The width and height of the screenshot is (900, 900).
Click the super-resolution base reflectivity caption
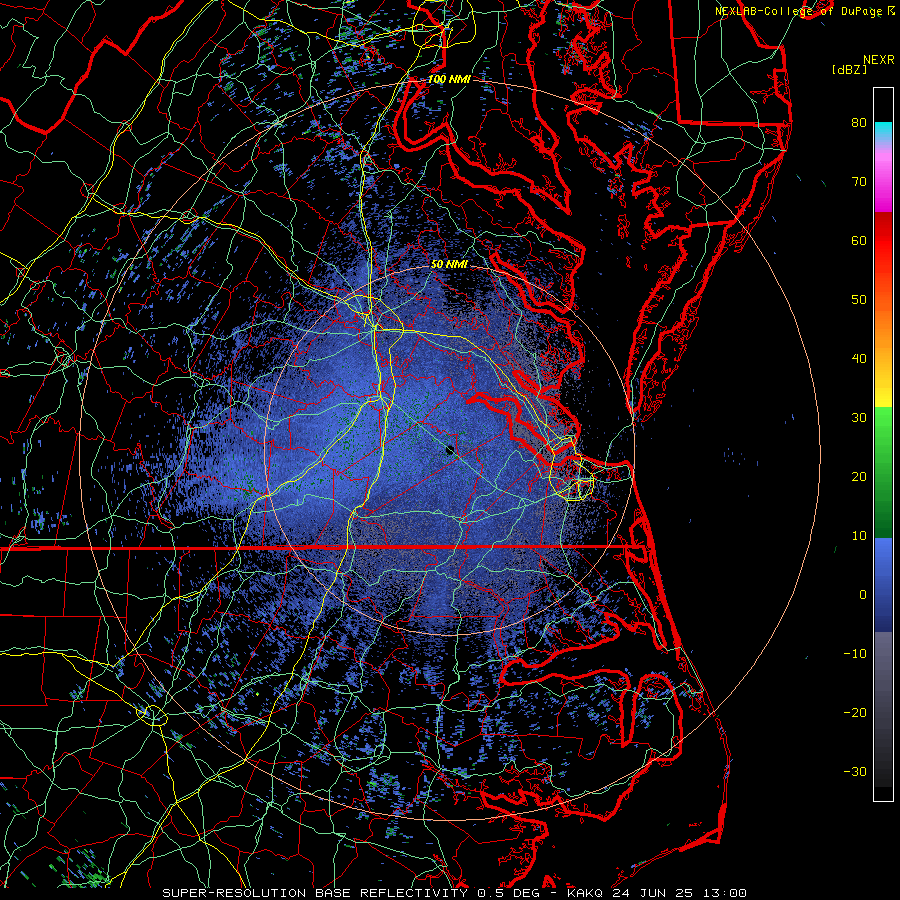point(455,893)
